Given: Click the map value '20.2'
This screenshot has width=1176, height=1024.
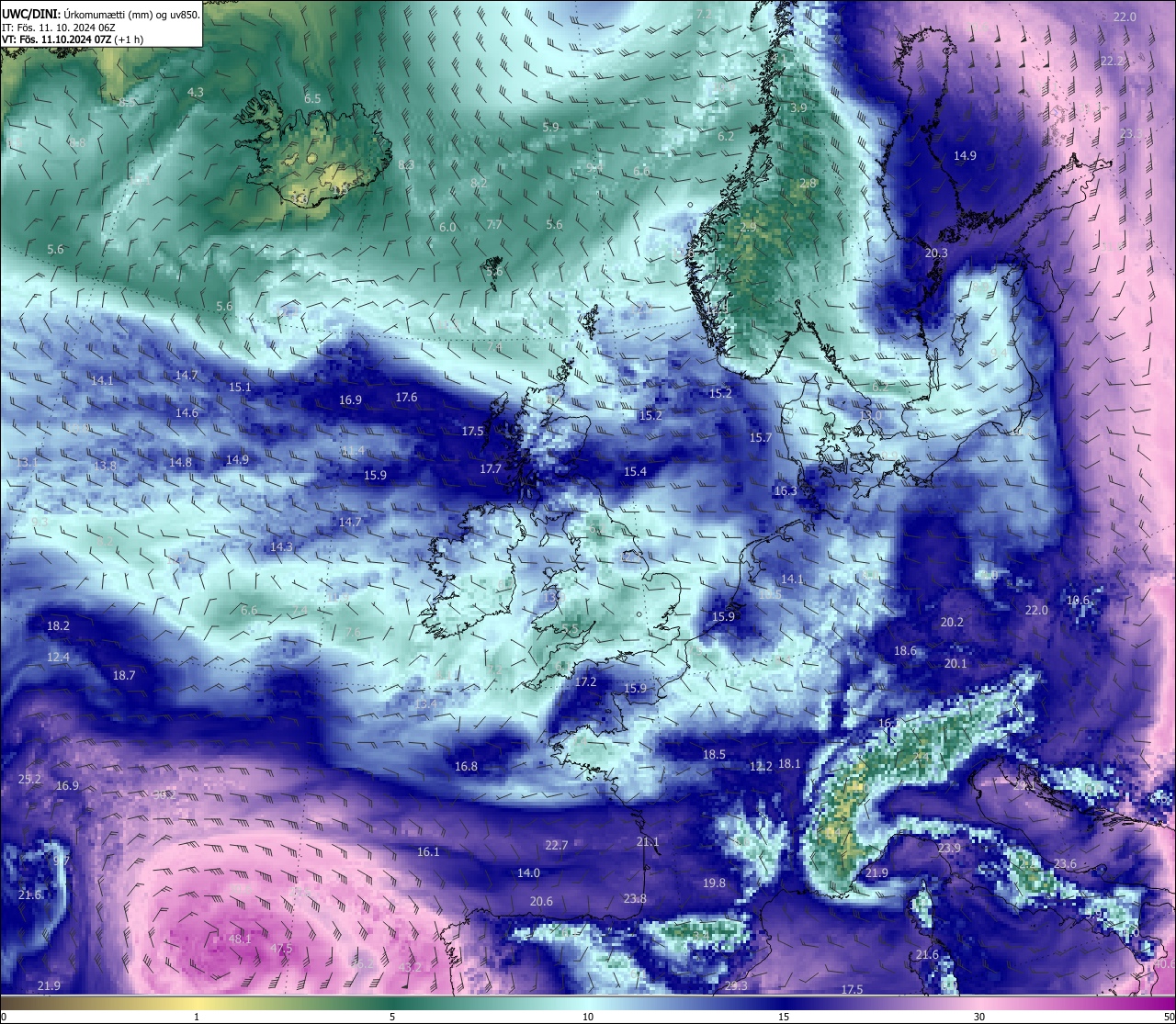Looking at the screenshot, I should (952, 622).
